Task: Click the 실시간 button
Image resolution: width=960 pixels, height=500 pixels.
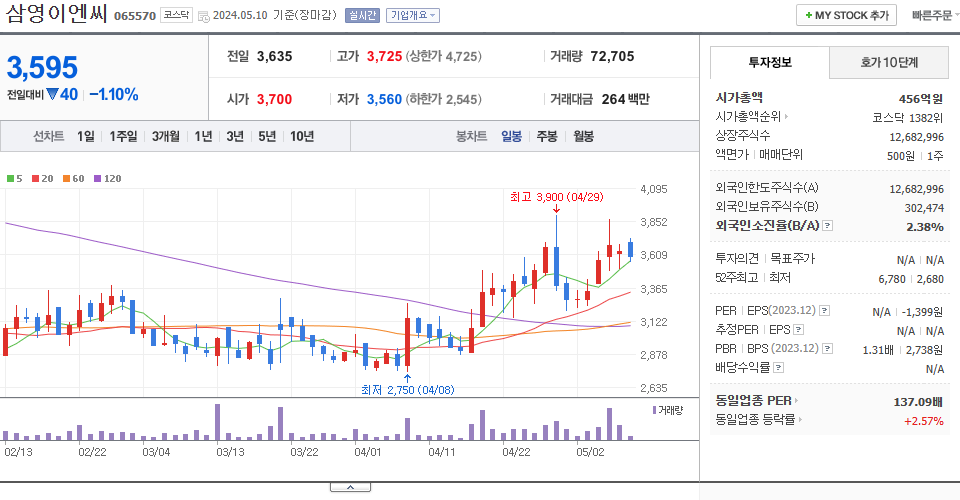Action: pos(362,15)
